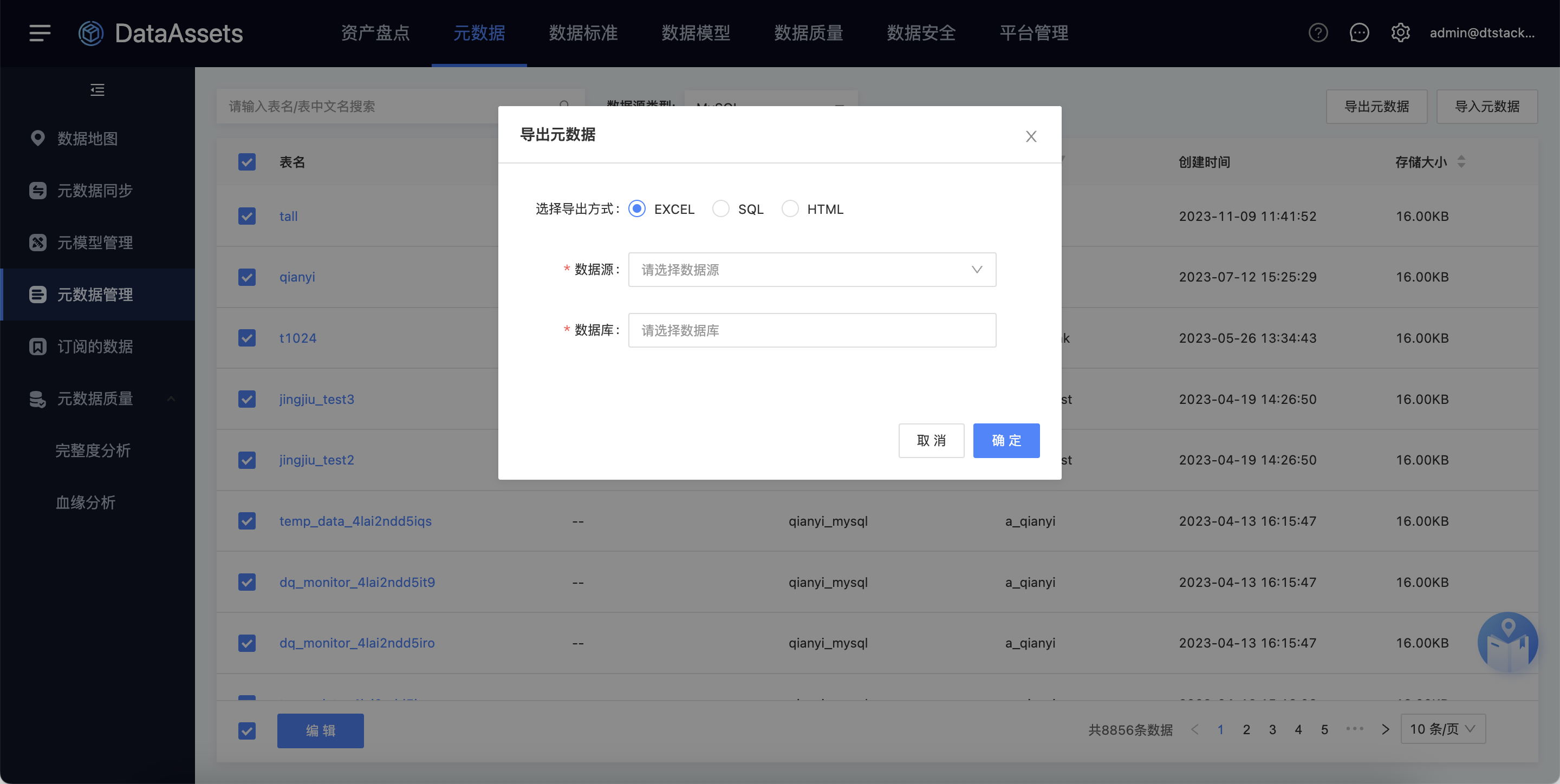Screen dimensions: 1560x784
Task: Click the 编辑 button
Action: tap(320, 731)
